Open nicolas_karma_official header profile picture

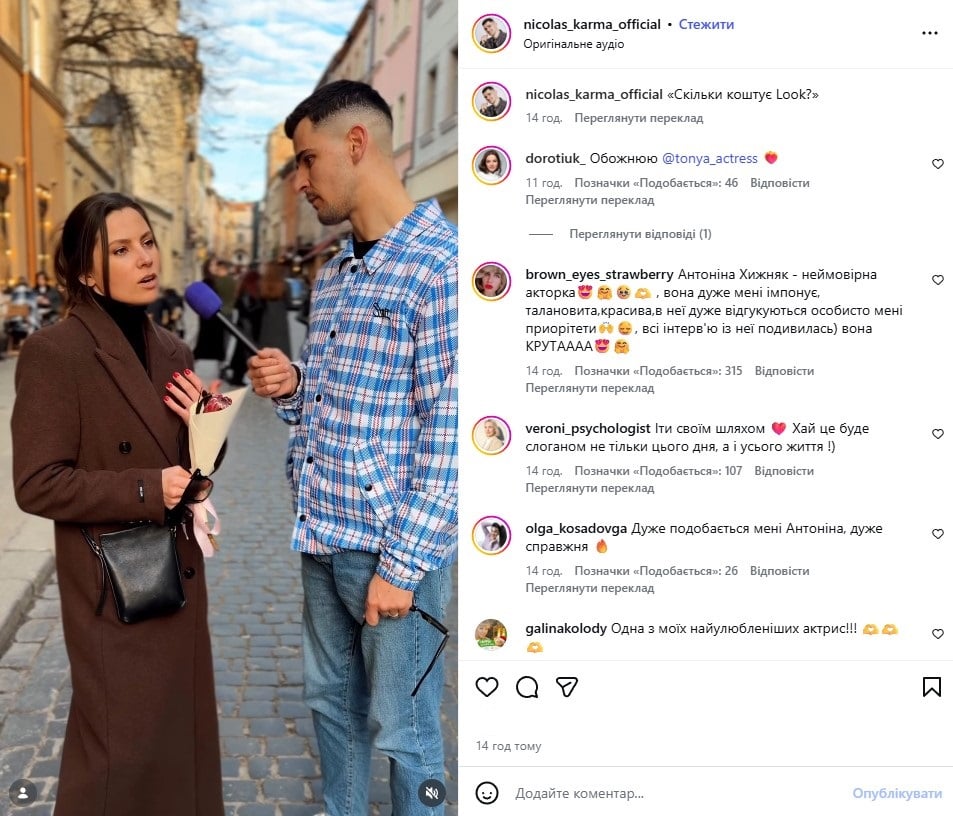(x=491, y=33)
